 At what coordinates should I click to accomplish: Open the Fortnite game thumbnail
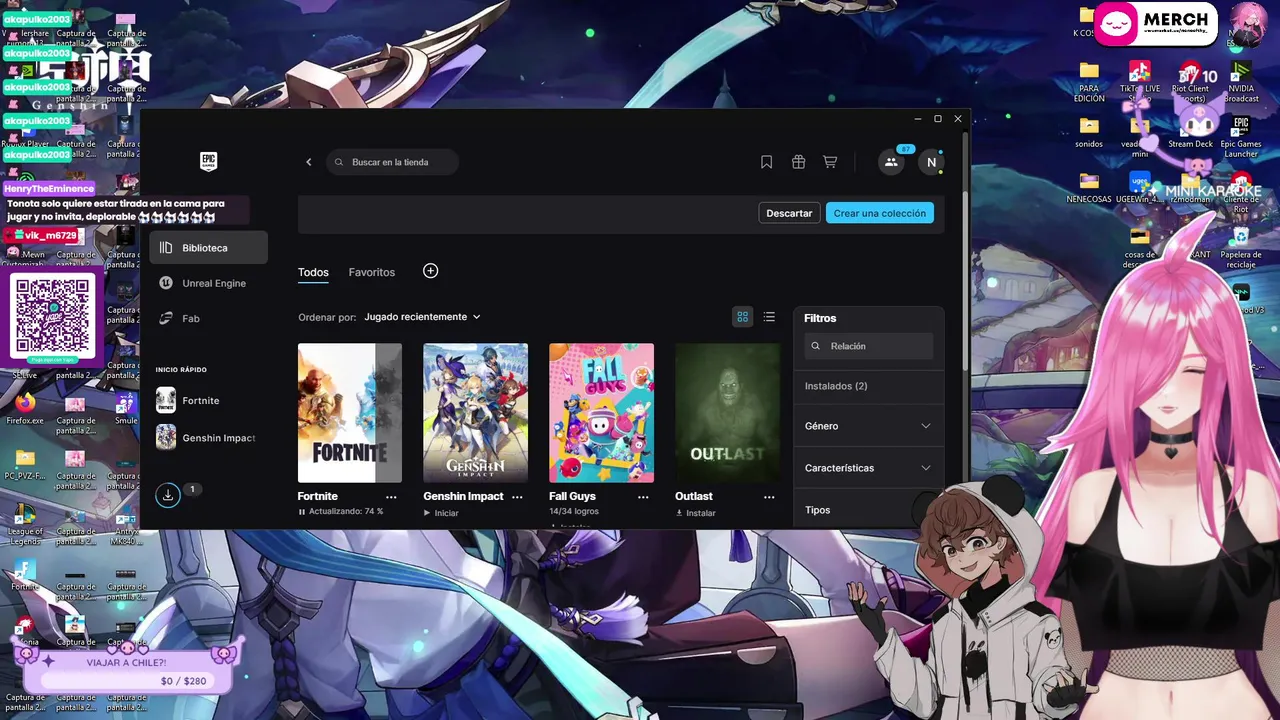click(x=350, y=413)
